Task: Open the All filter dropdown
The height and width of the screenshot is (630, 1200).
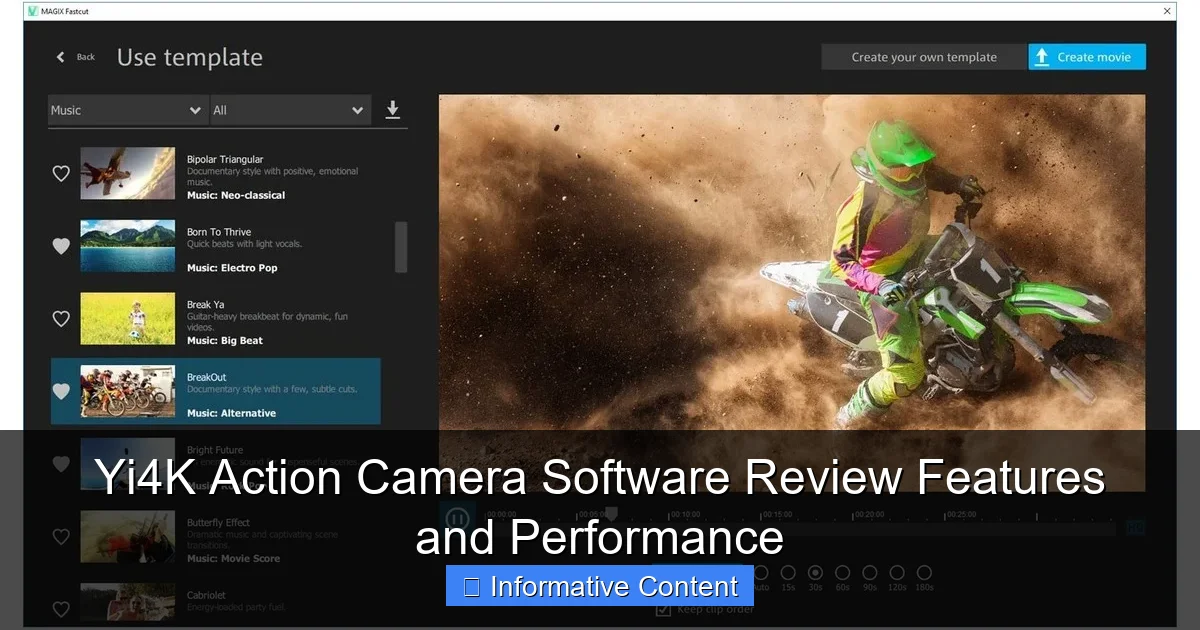Action: (x=290, y=110)
